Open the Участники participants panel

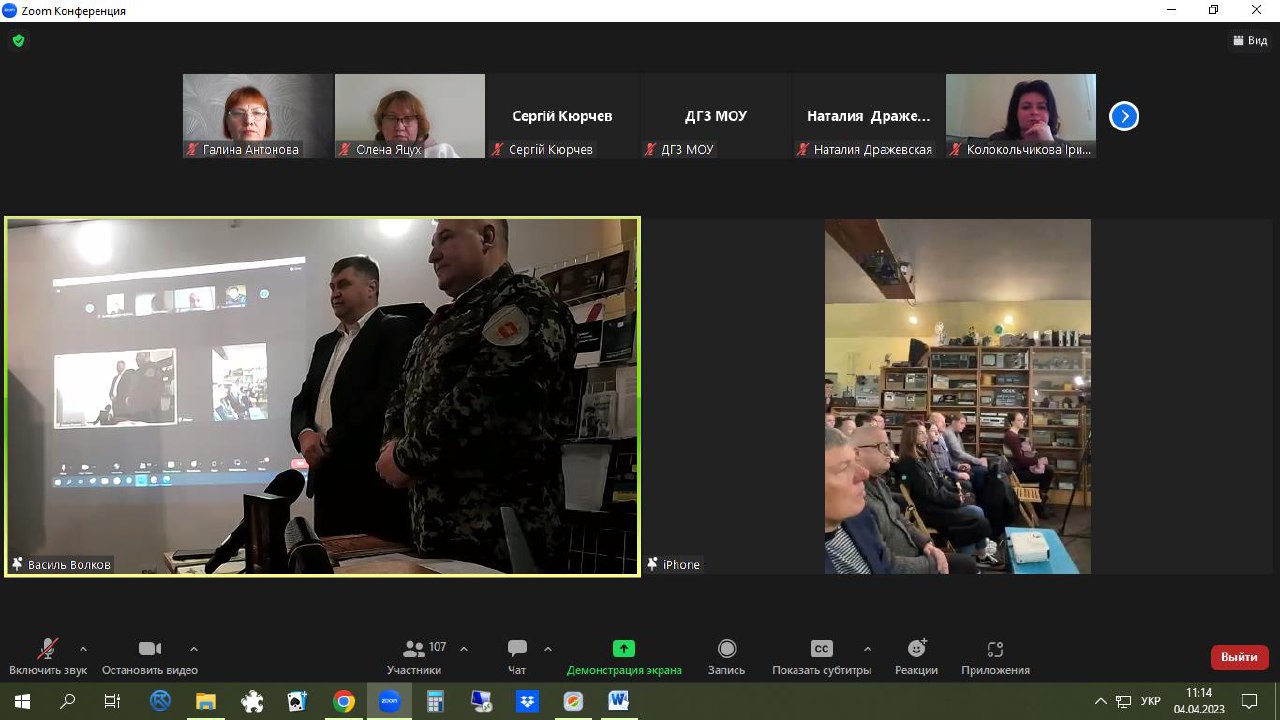pos(414,657)
